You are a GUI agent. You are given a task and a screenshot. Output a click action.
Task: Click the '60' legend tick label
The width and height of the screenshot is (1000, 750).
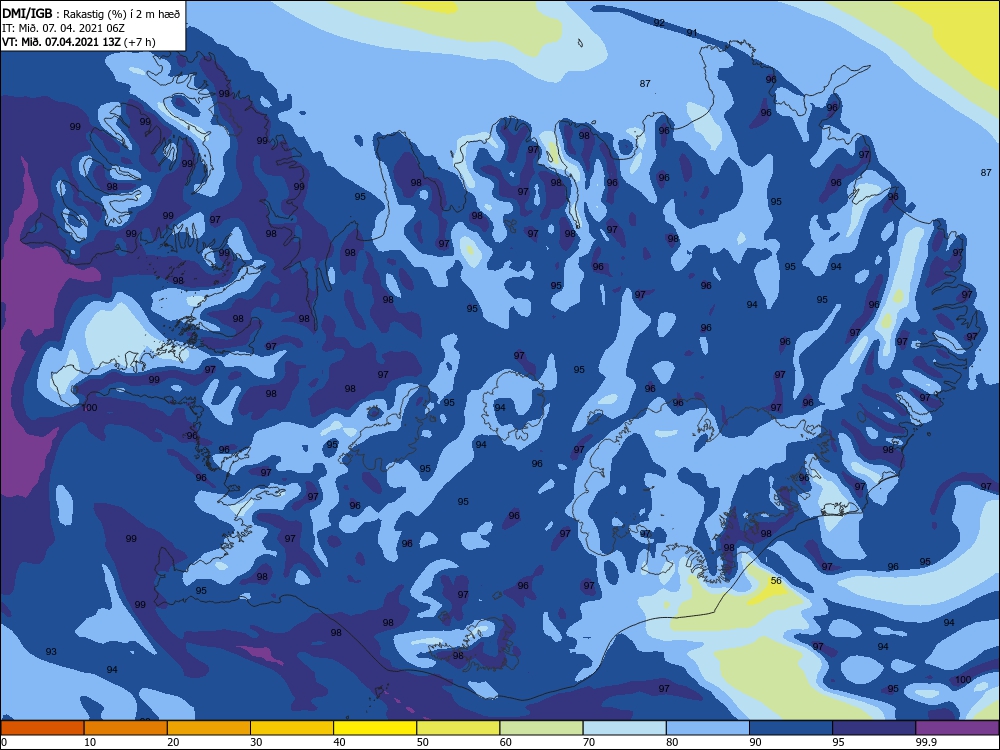tap(506, 742)
